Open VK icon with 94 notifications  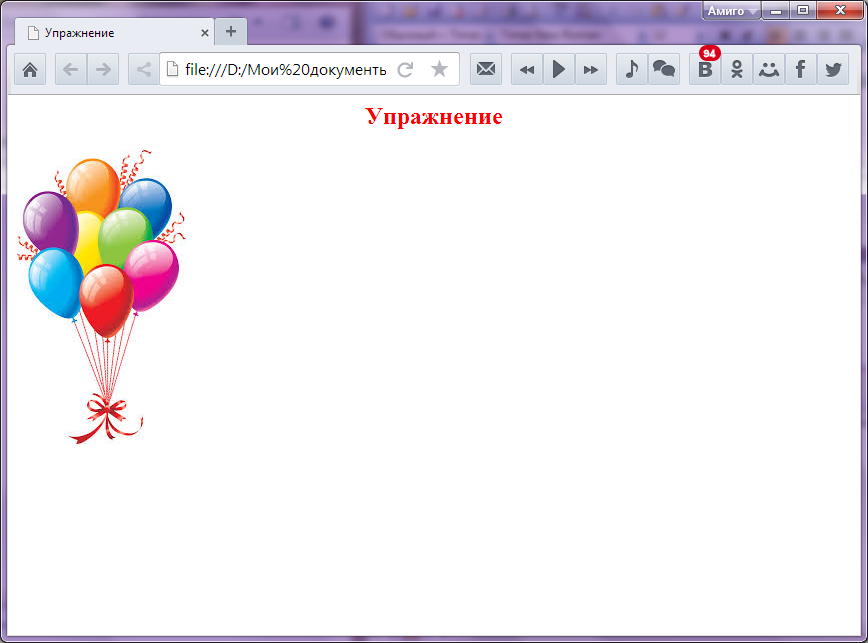pos(705,69)
